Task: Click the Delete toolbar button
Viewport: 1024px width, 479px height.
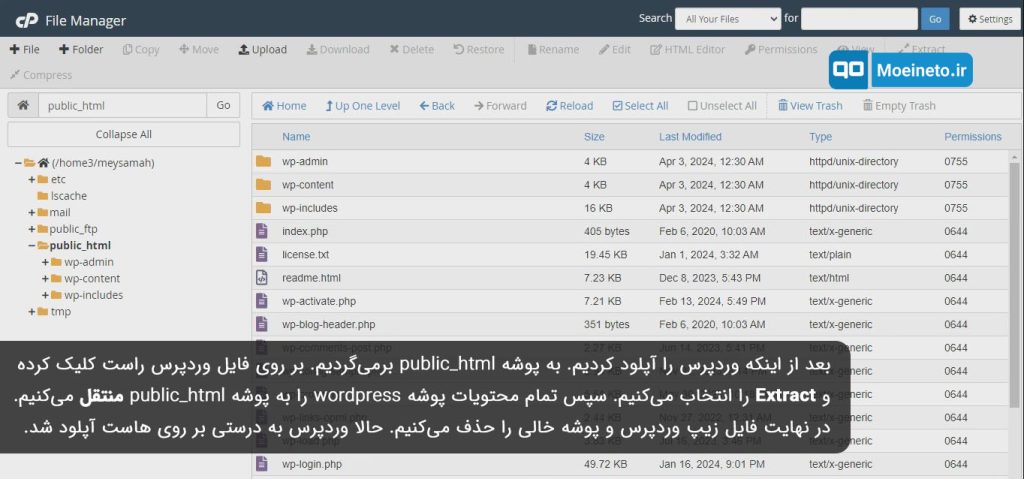Action: point(411,50)
